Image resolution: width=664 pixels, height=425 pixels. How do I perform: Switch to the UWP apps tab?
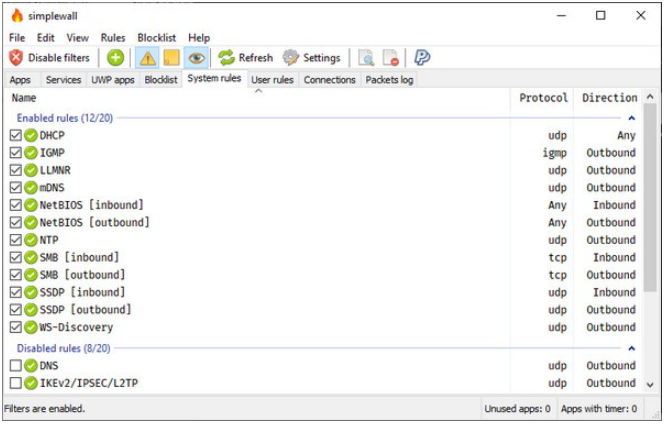(113, 80)
